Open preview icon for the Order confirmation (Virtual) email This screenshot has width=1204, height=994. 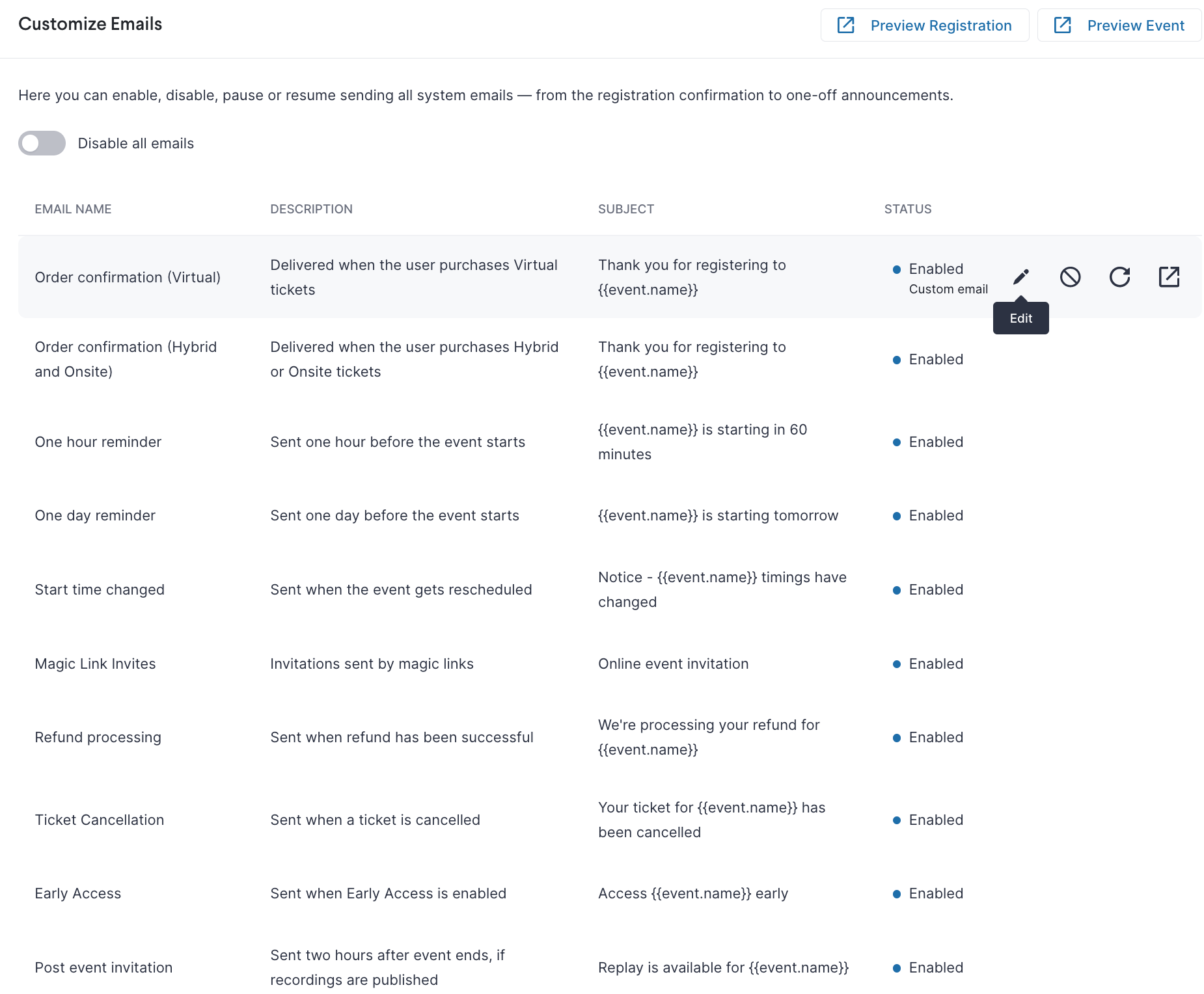1169,277
